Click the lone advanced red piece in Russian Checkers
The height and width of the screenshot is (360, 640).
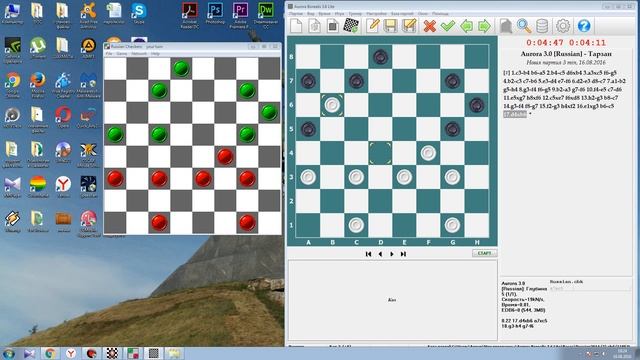click(225, 156)
